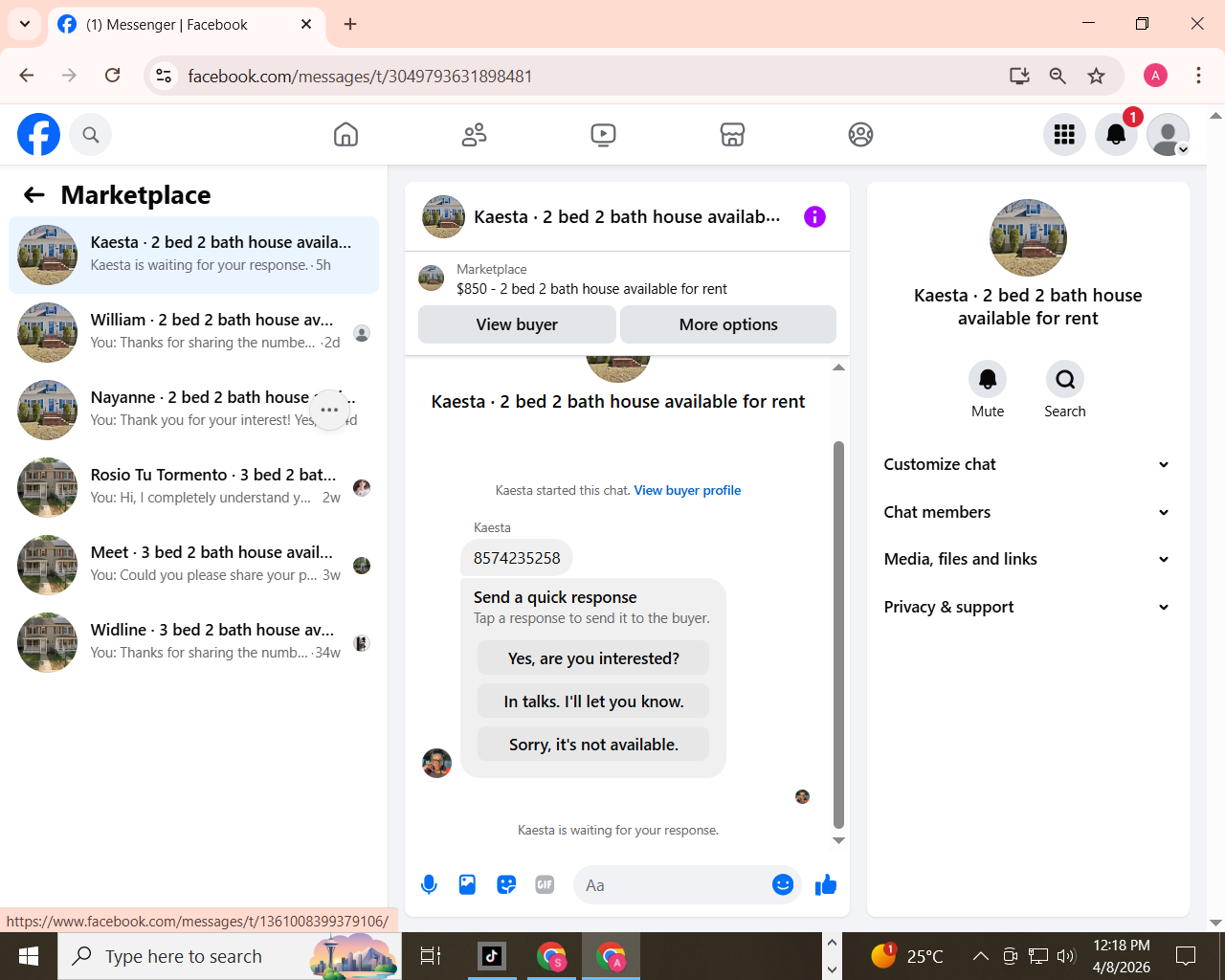Click Kaesta's message 8574235258

point(517,558)
